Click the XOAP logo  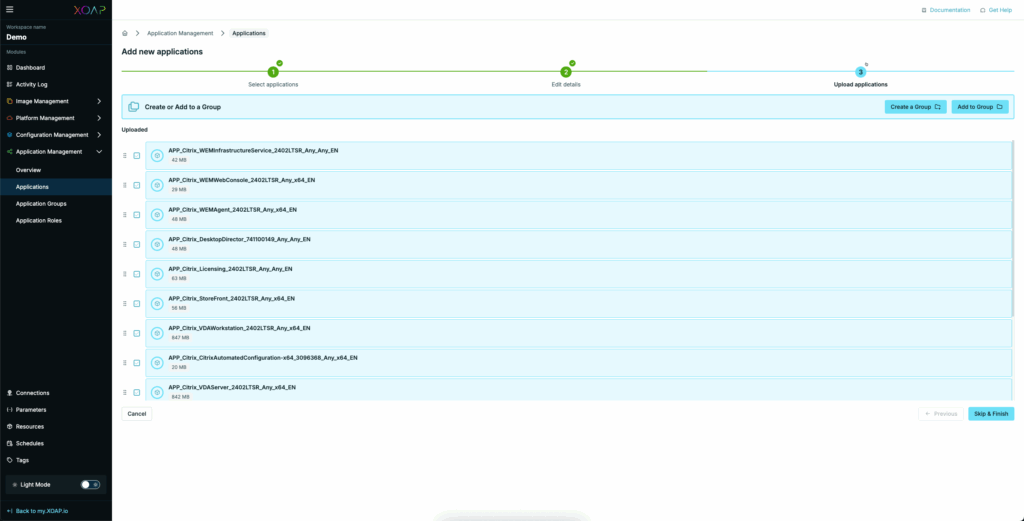[89, 9]
